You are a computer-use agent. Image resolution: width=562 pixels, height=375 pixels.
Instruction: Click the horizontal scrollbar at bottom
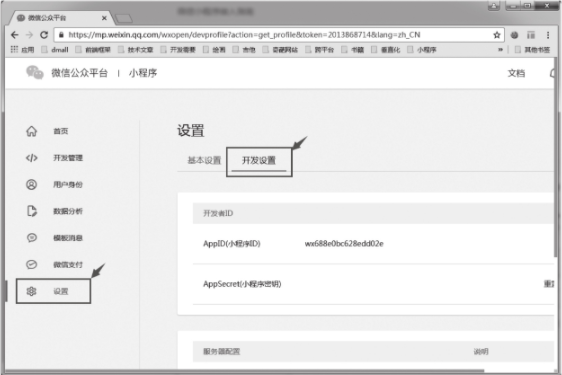click(245, 371)
